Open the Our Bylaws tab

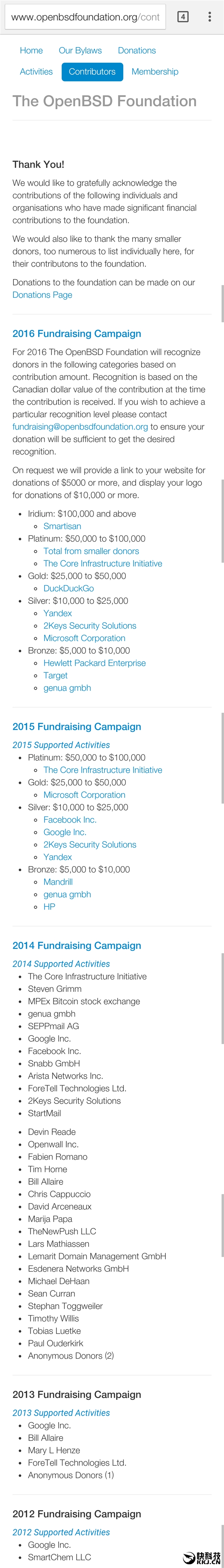click(x=80, y=50)
